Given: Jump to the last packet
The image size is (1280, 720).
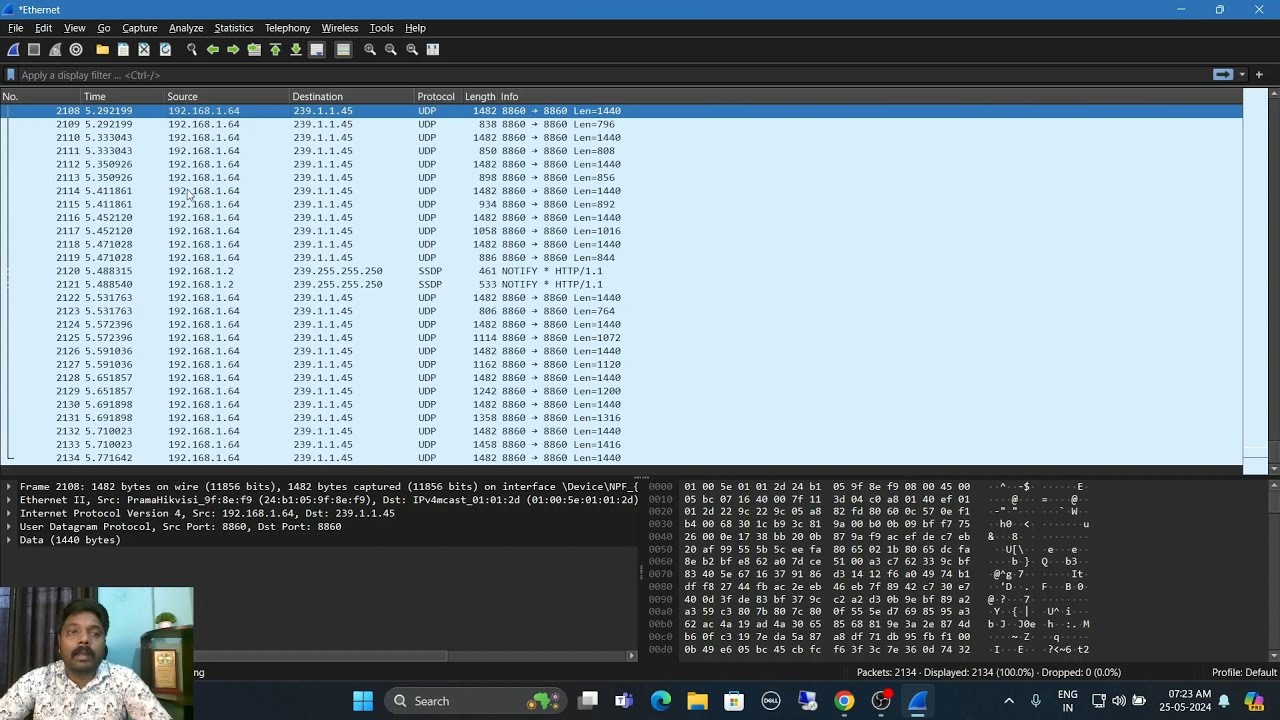Looking at the screenshot, I should point(296,49).
